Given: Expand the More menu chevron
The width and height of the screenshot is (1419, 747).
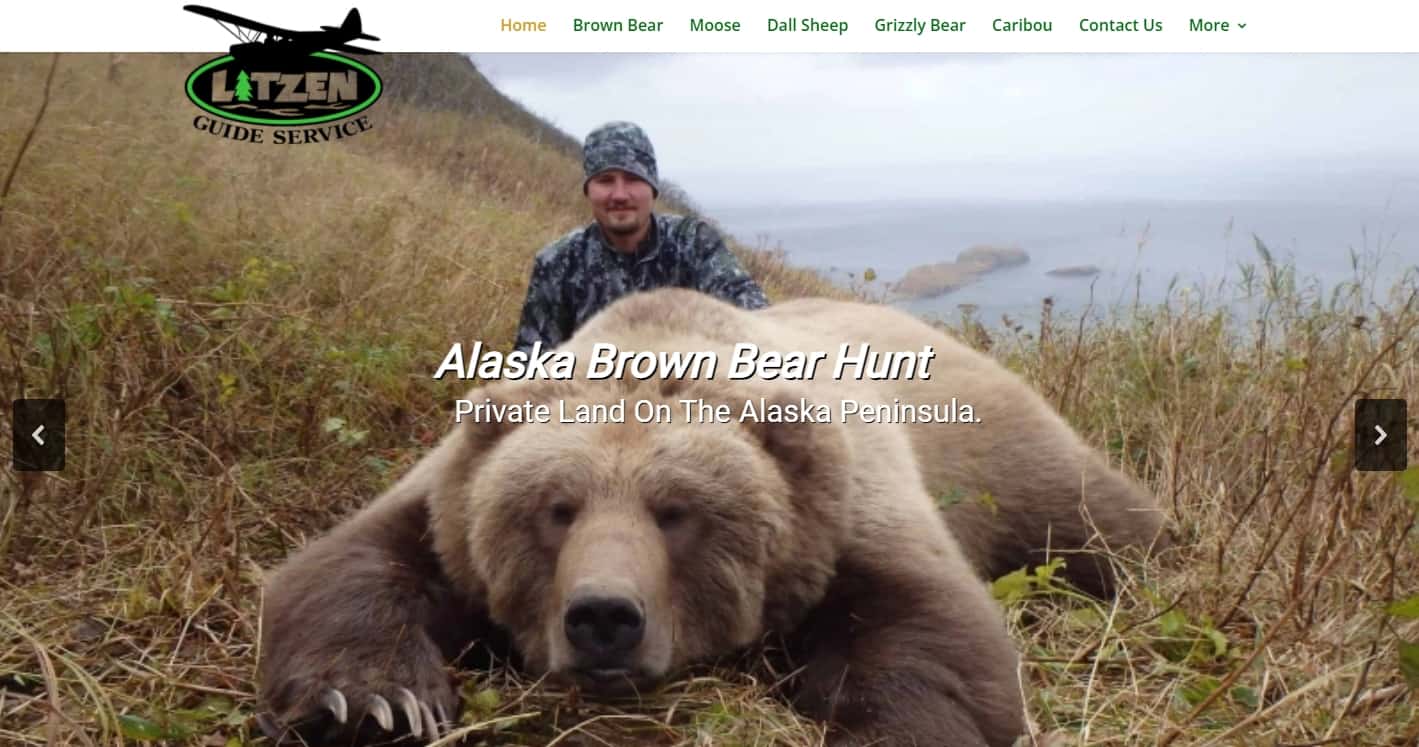Looking at the screenshot, I should [x=1242, y=26].
